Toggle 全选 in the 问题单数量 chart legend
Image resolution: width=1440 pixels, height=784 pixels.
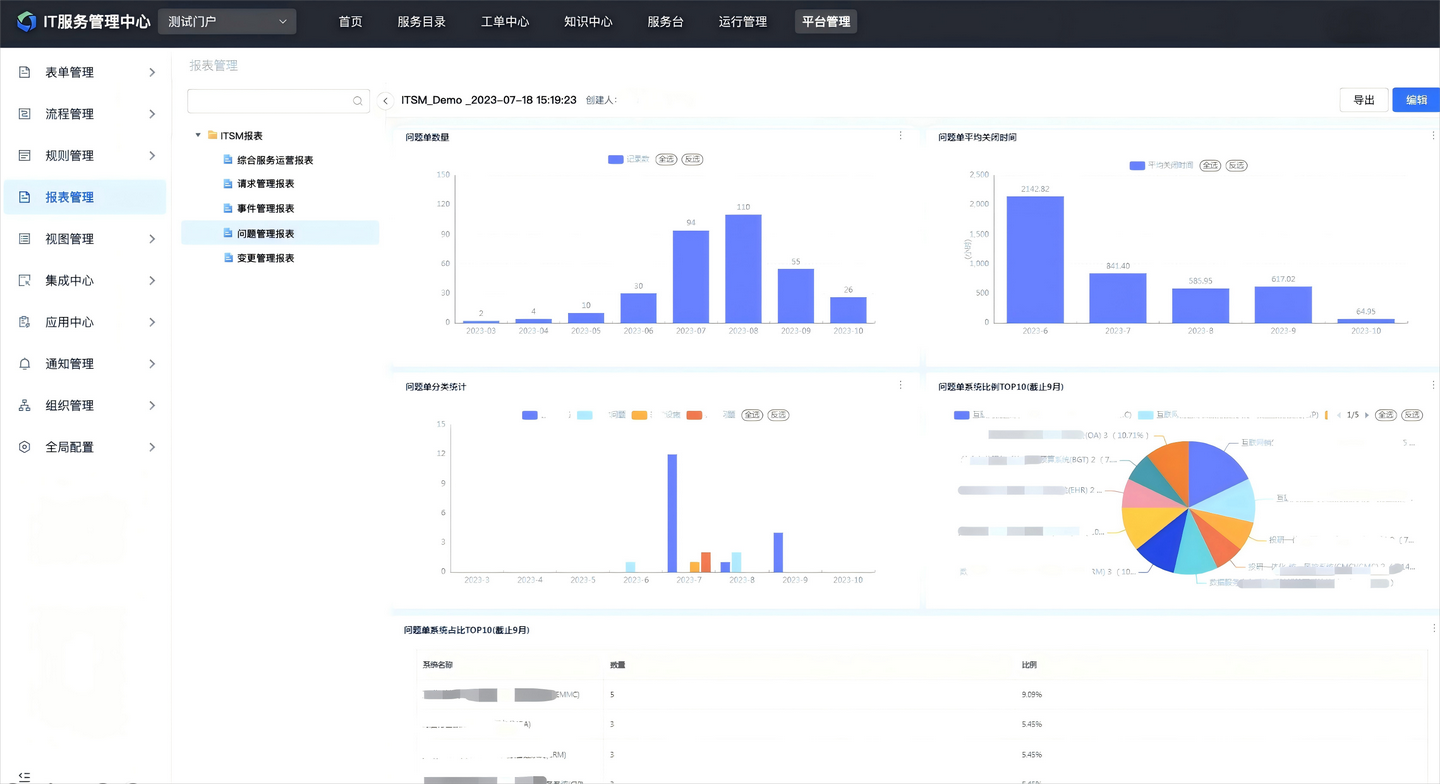pyautogui.click(x=666, y=159)
